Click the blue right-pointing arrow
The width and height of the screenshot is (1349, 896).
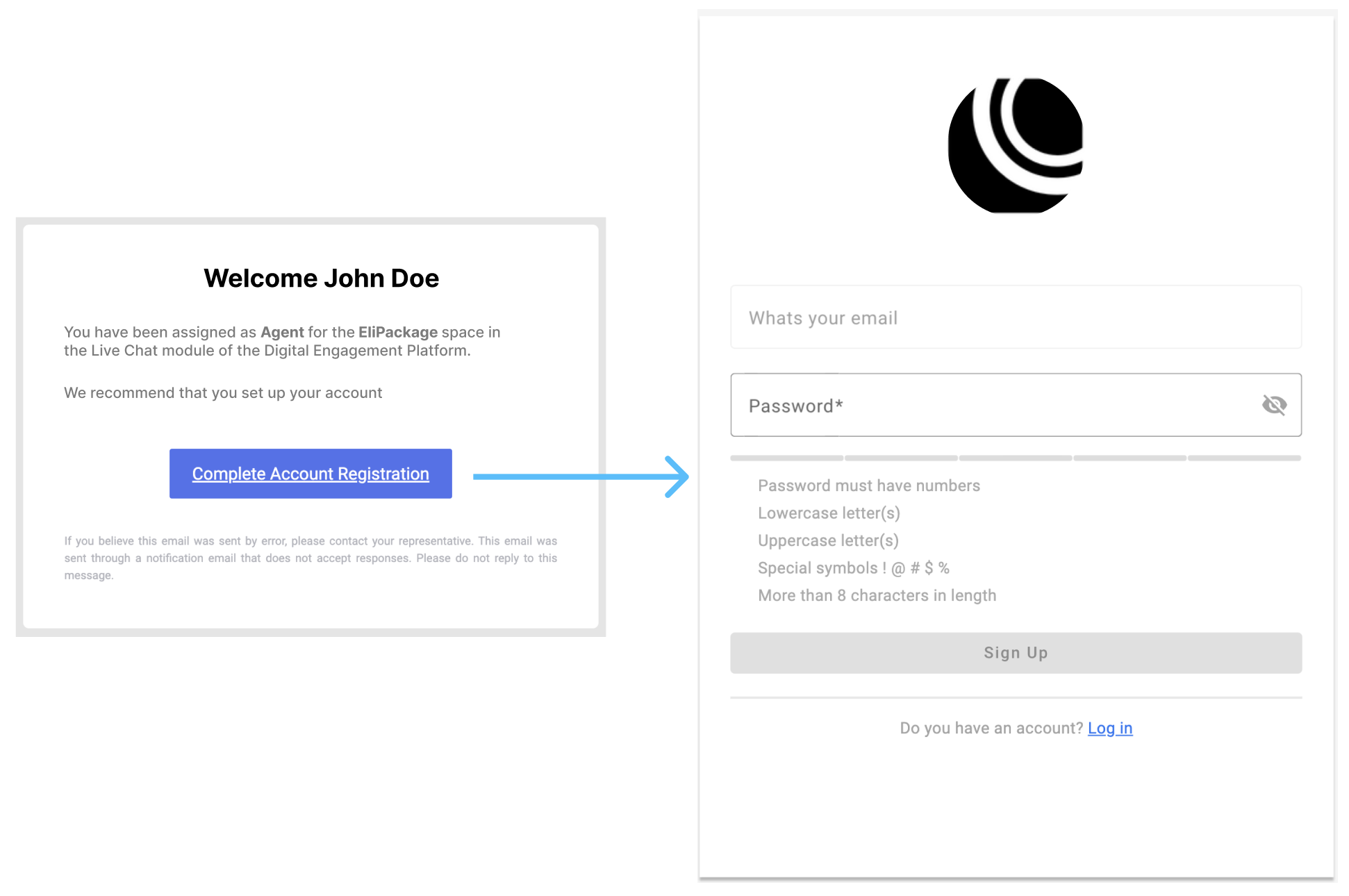click(x=581, y=476)
